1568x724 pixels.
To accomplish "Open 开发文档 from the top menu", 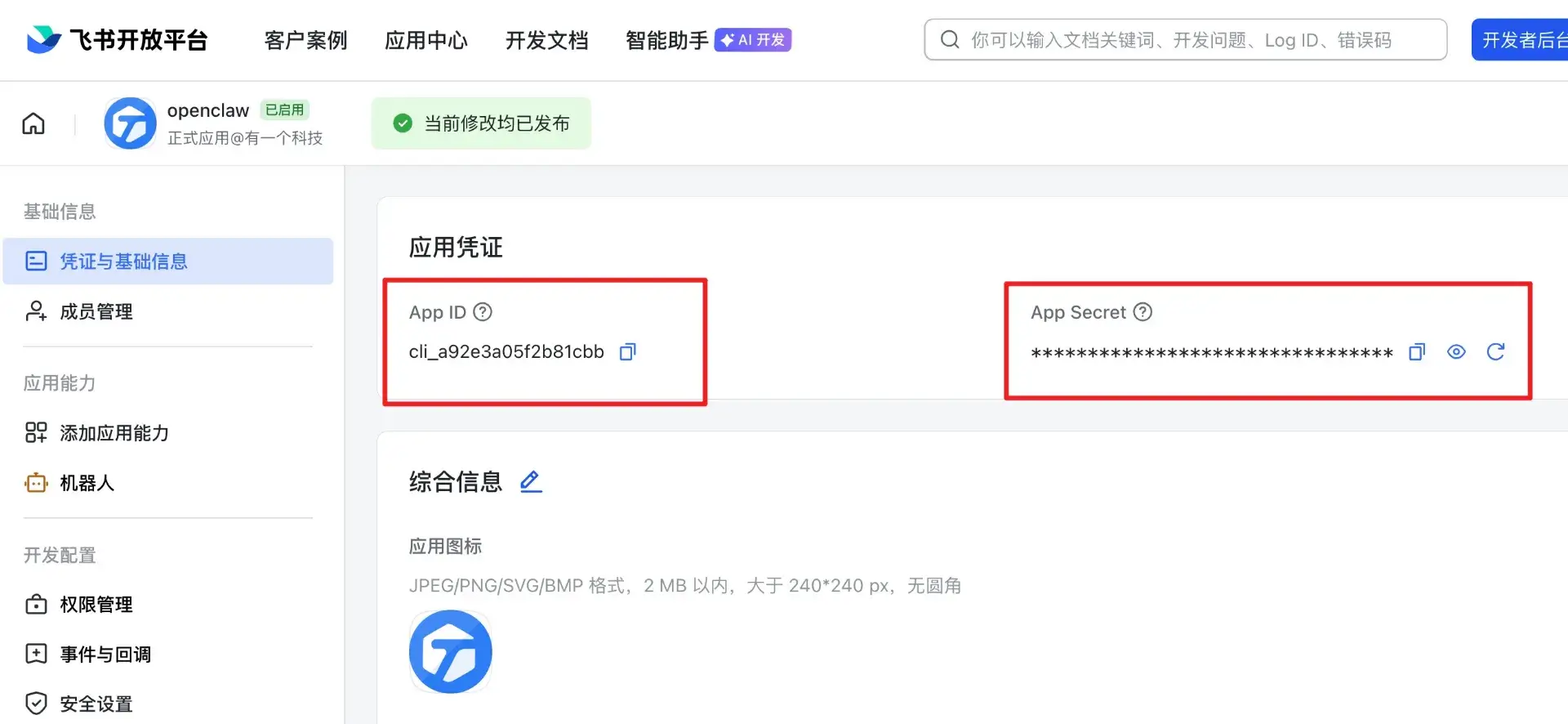I will [x=546, y=40].
